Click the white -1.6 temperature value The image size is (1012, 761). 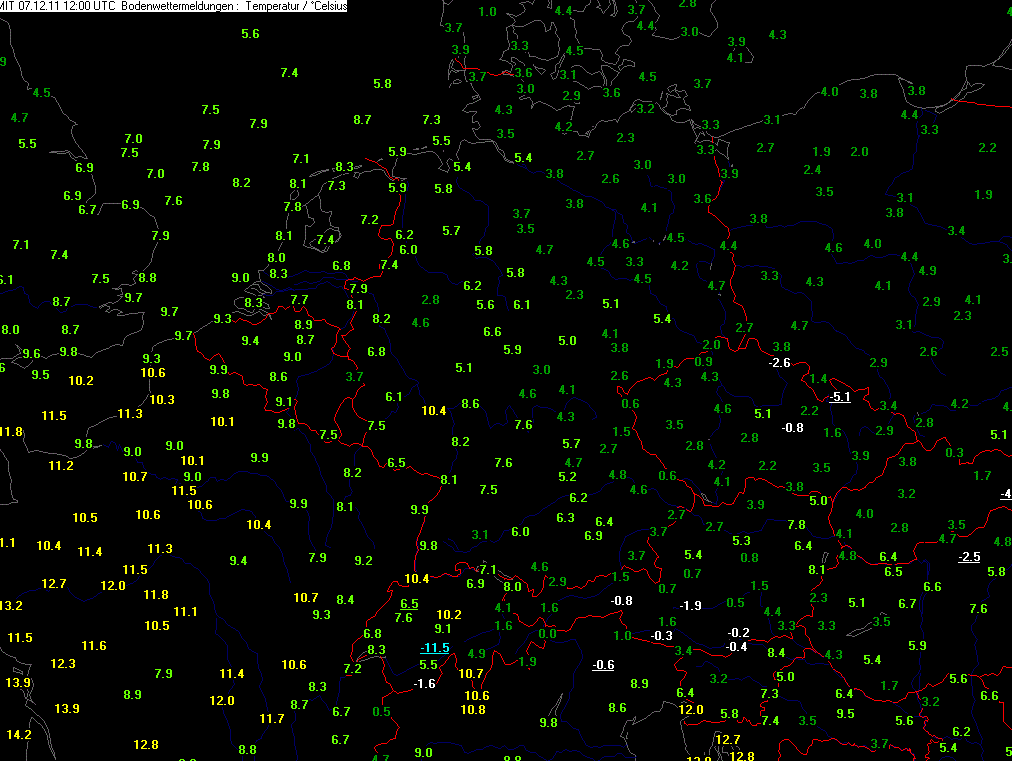[x=425, y=684]
